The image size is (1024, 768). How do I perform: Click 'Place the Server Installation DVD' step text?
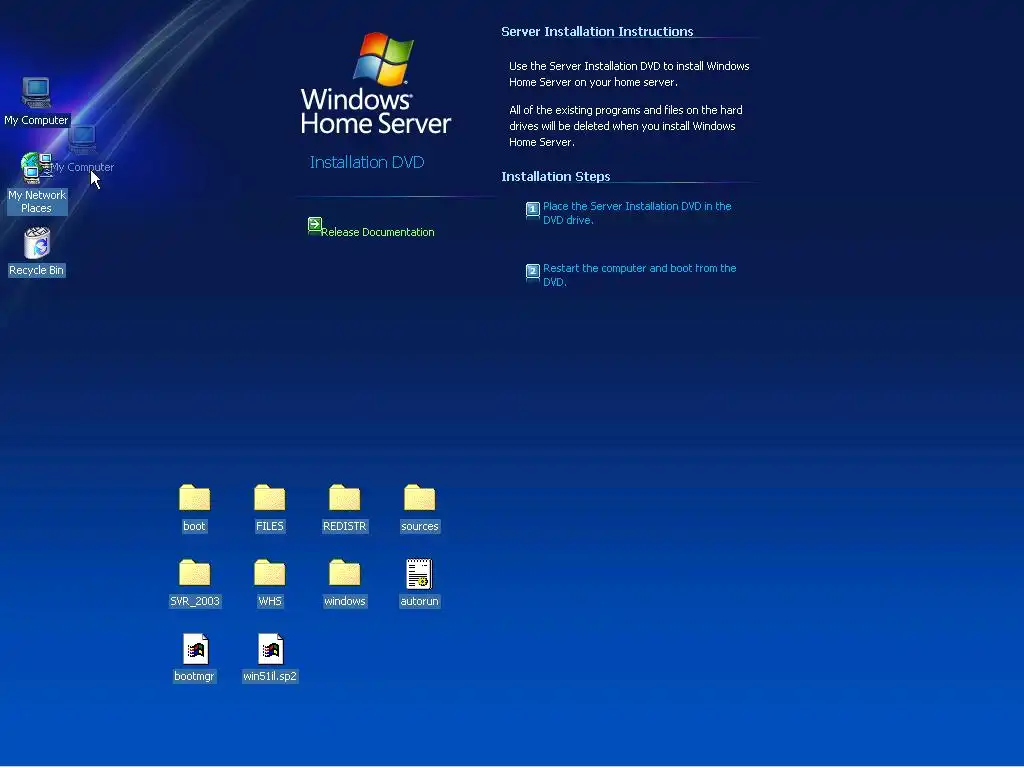coord(637,213)
